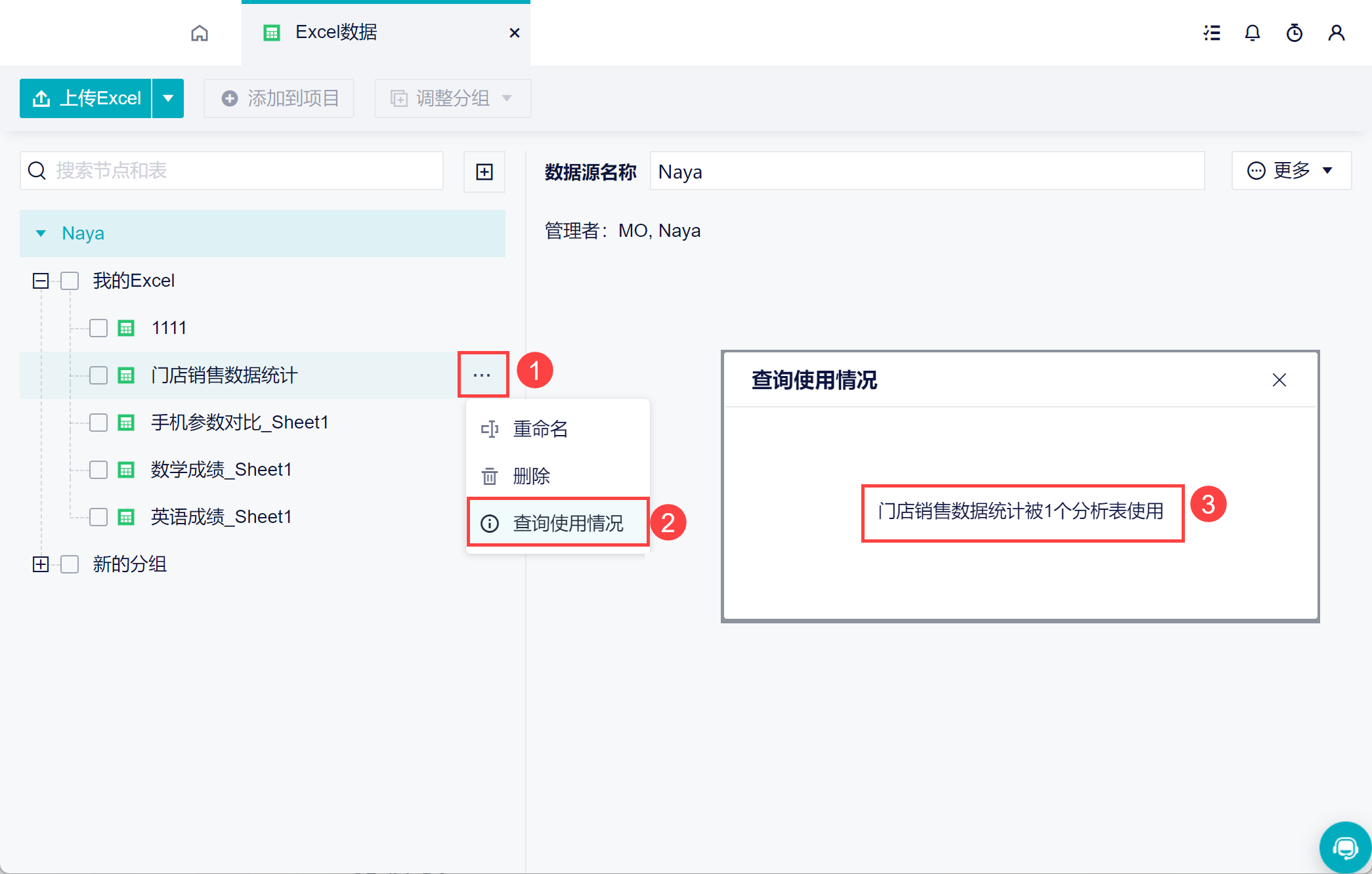Check the 1111 table checkbox
Screen dimensions: 1372x874
point(98,328)
